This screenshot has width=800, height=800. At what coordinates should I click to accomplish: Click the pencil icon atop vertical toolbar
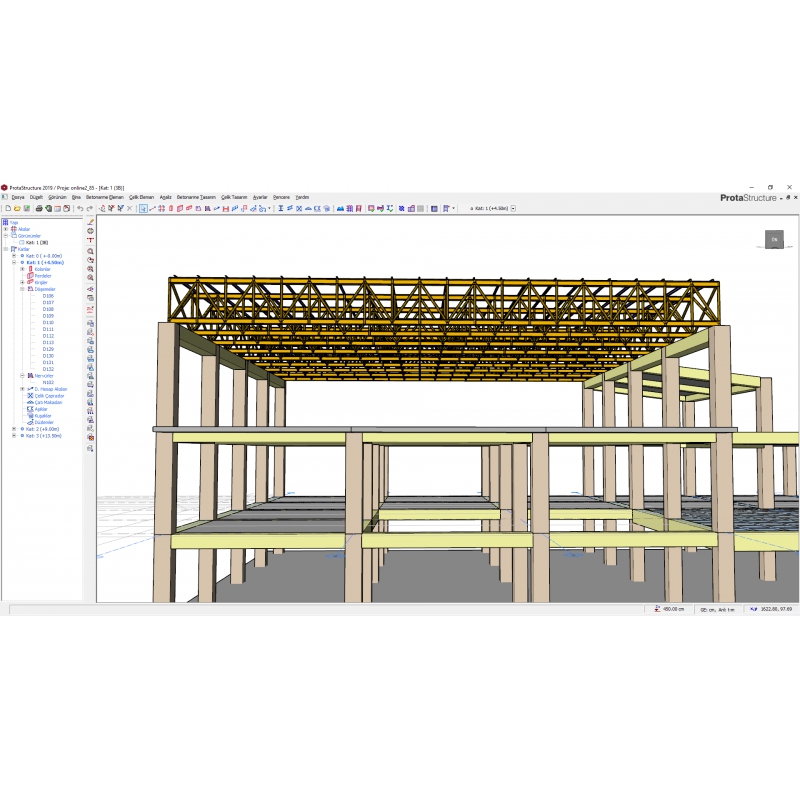[x=91, y=222]
